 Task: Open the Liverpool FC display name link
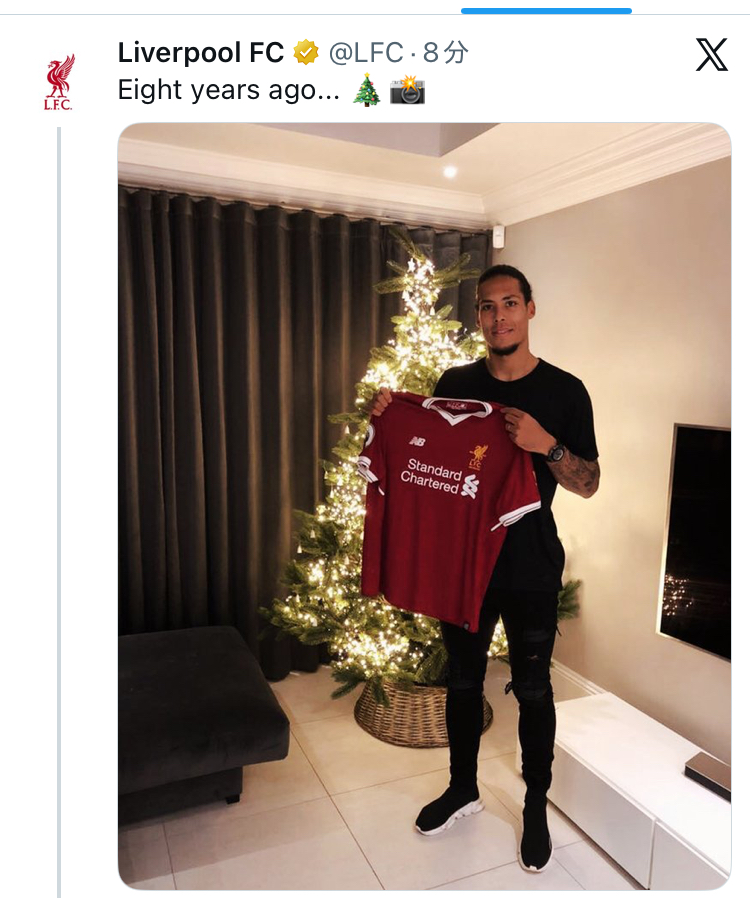200,52
